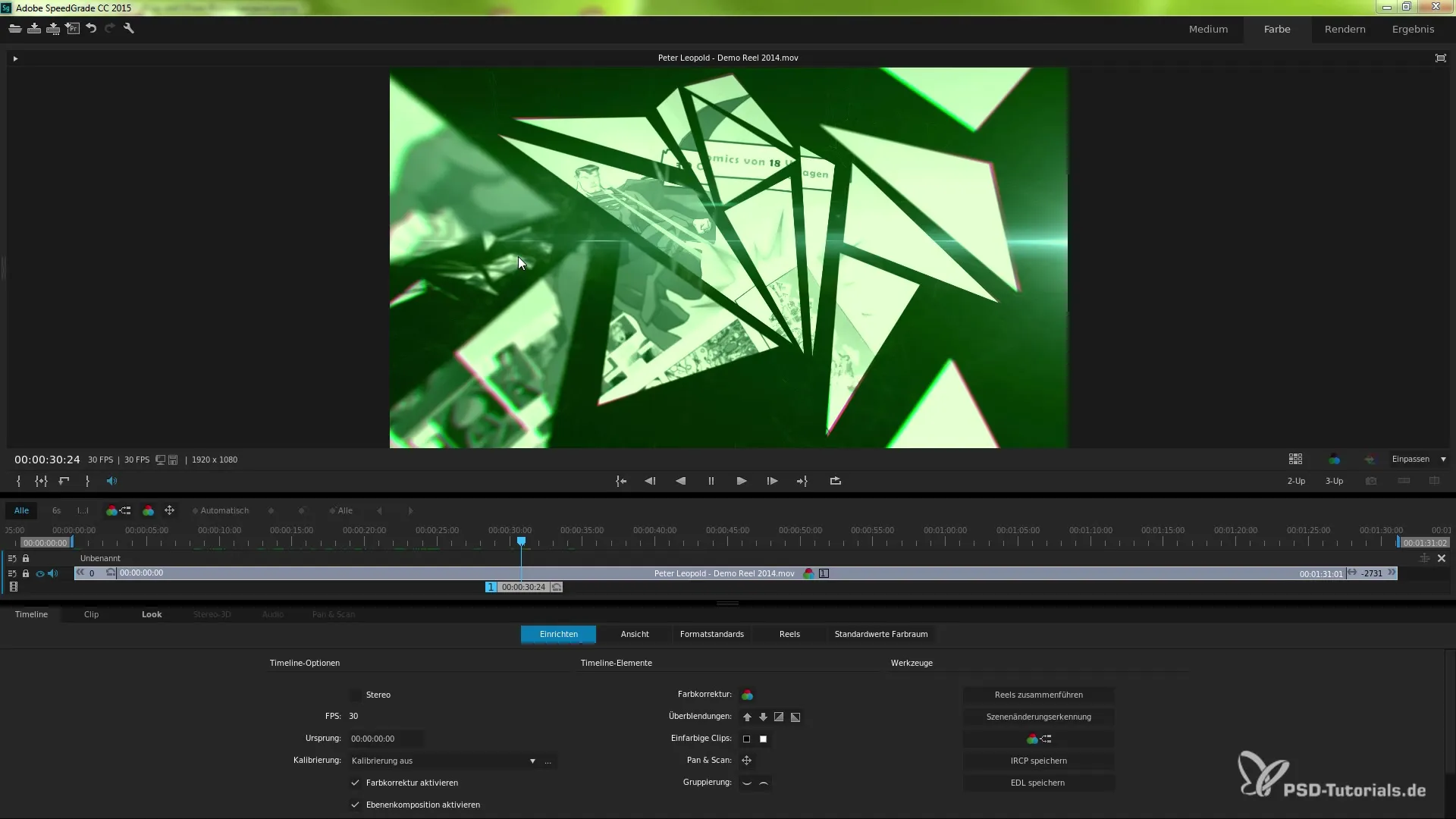Click the send-to-Premiere Pr icon in top toolbar
1456x819 pixels.
pyautogui.click(x=72, y=29)
